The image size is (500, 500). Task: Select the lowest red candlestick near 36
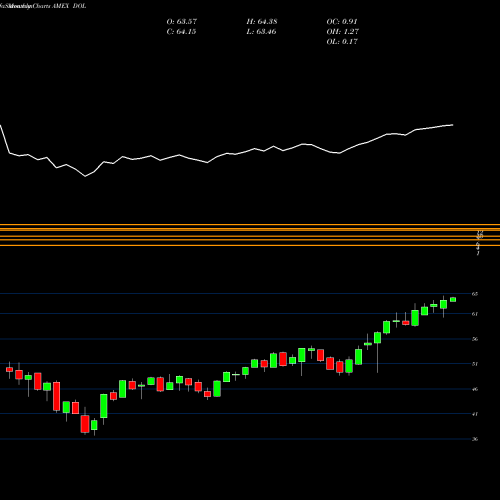pos(85,424)
